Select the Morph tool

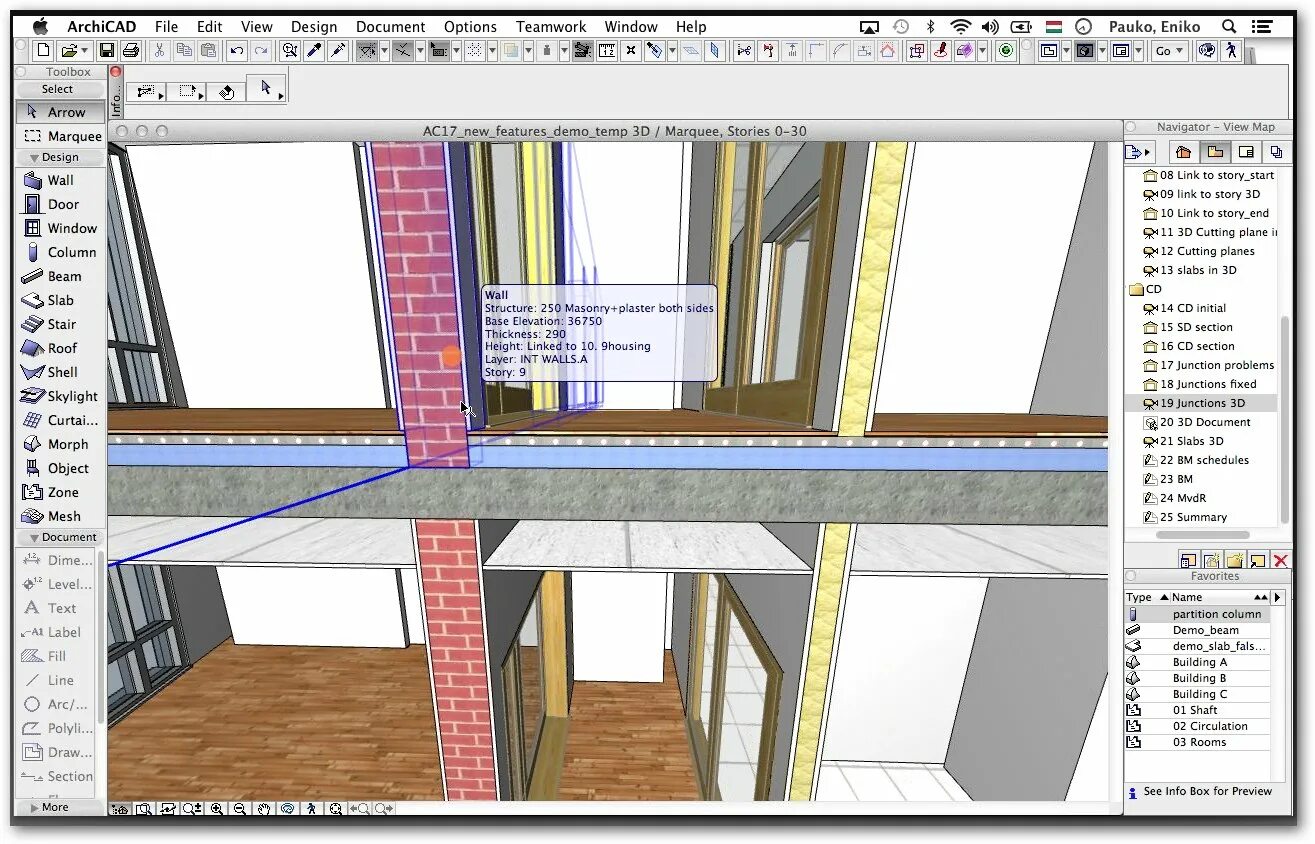pyautogui.click(x=60, y=444)
